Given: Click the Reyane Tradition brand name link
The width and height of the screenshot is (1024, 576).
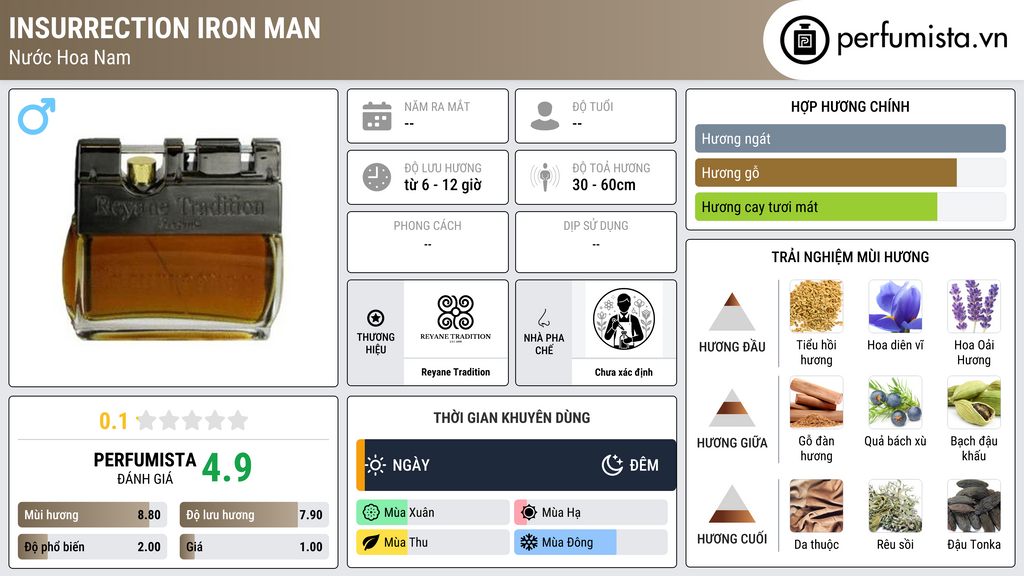Looking at the screenshot, I should tap(455, 372).
